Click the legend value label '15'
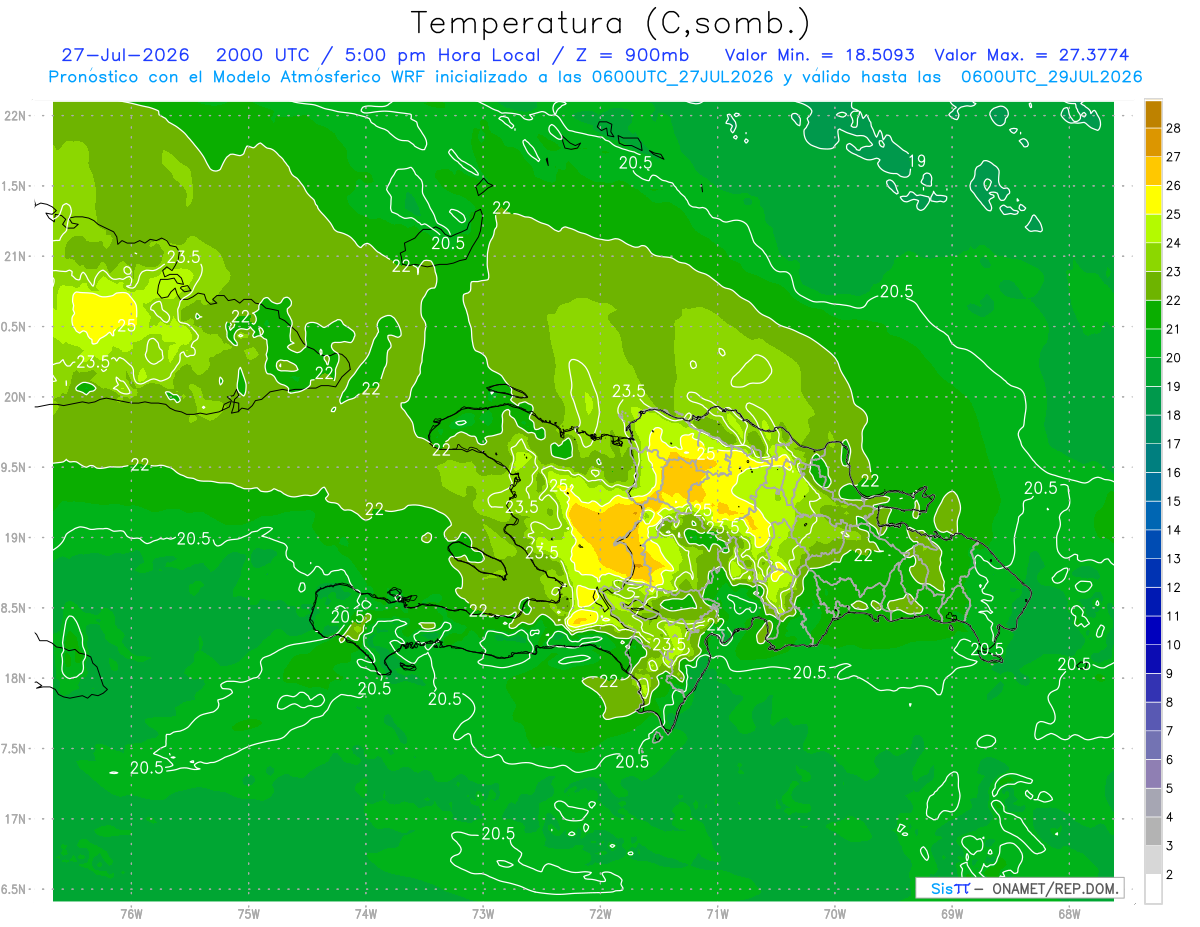This screenshot has height=927, width=1200. click(1174, 501)
